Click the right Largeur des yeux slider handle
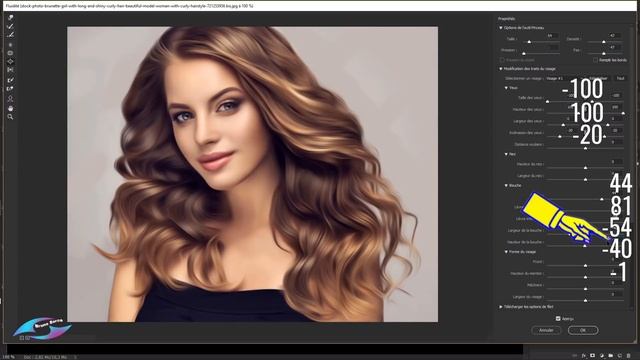Viewport: 640px width, 360px height. (x=608, y=124)
